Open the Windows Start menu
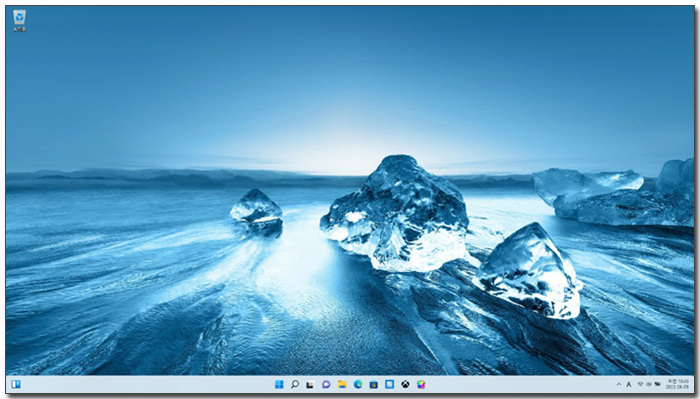The height and width of the screenshot is (399, 700). click(279, 384)
